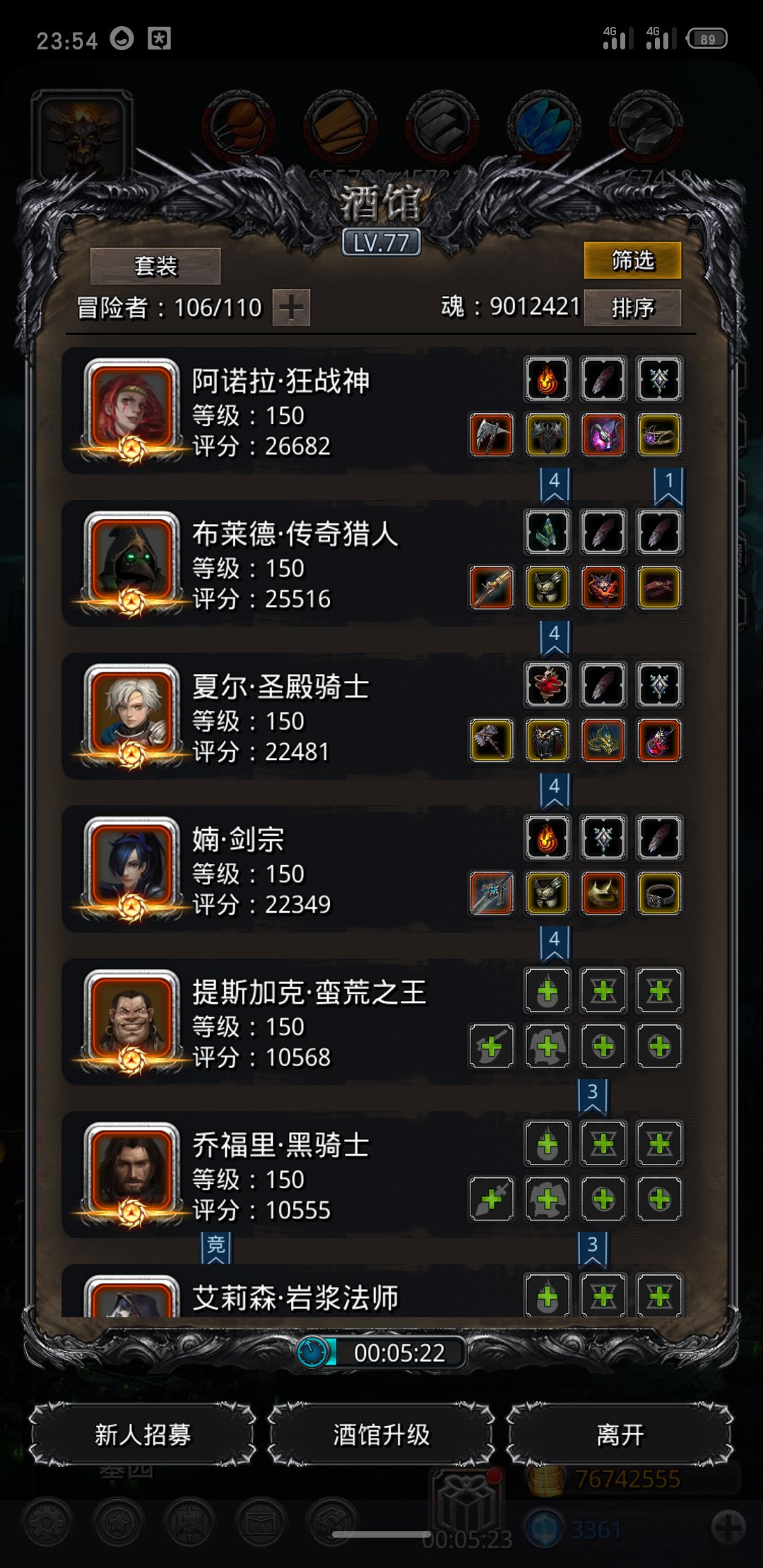
Task: Leave the tavern with 离开
Action: (x=620, y=1435)
